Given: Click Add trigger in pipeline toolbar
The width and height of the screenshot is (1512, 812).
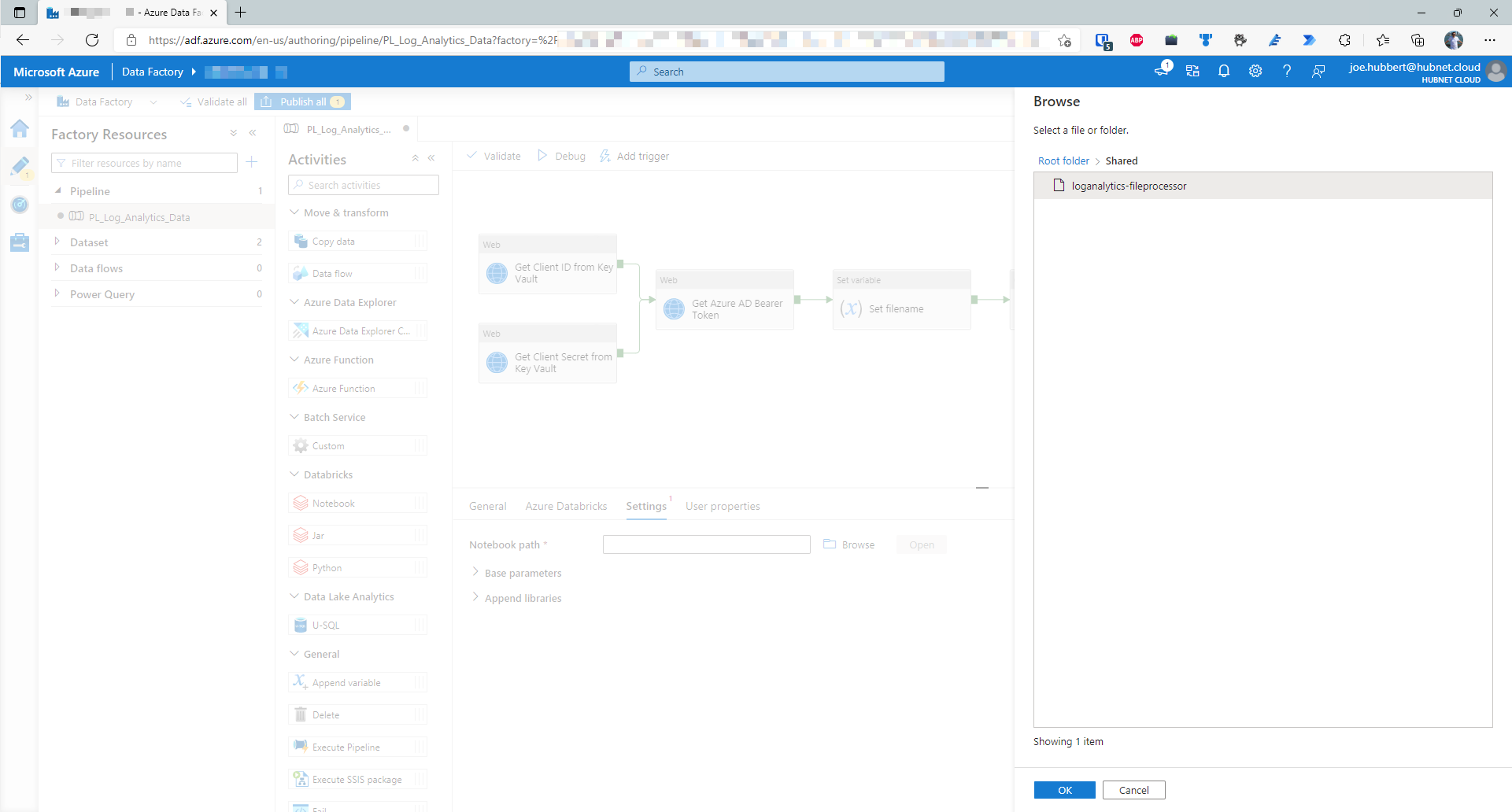Looking at the screenshot, I should pyautogui.click(x=634, y=156).
